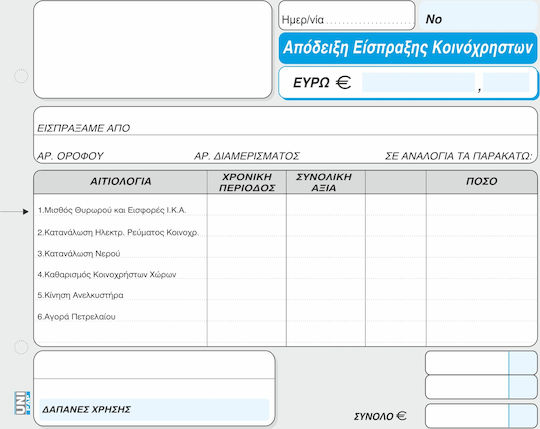540x429 pixels.
Task: Click the ΑΙΤΙΟΛΟΓΙΑ column header
Action: coord(121,182)
